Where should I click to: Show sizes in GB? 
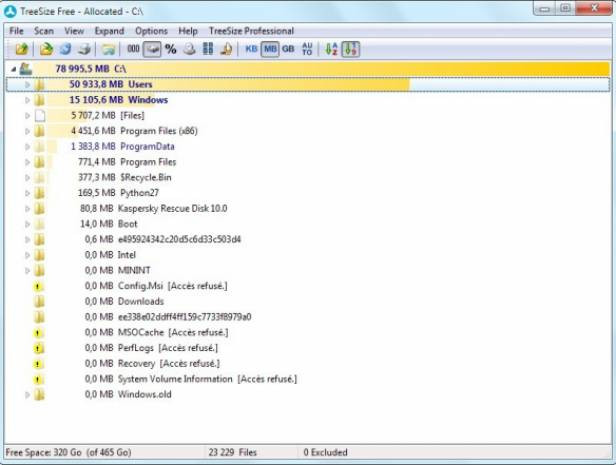288,49
